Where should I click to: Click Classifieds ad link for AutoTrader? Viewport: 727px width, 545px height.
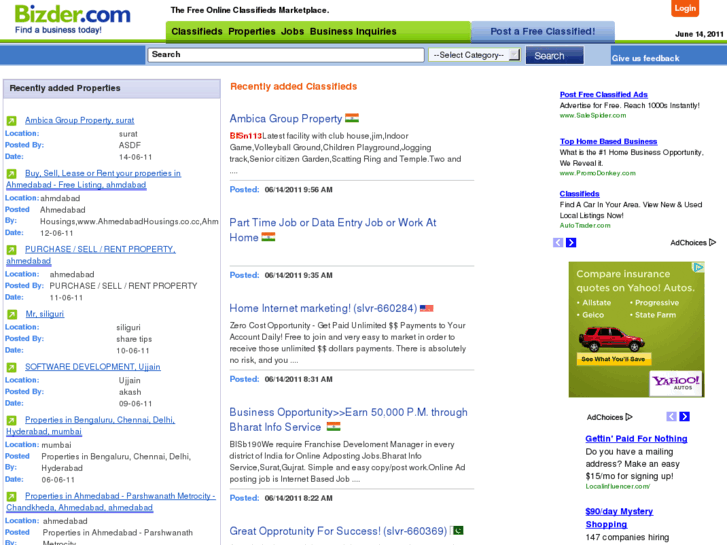pos(580,194)
